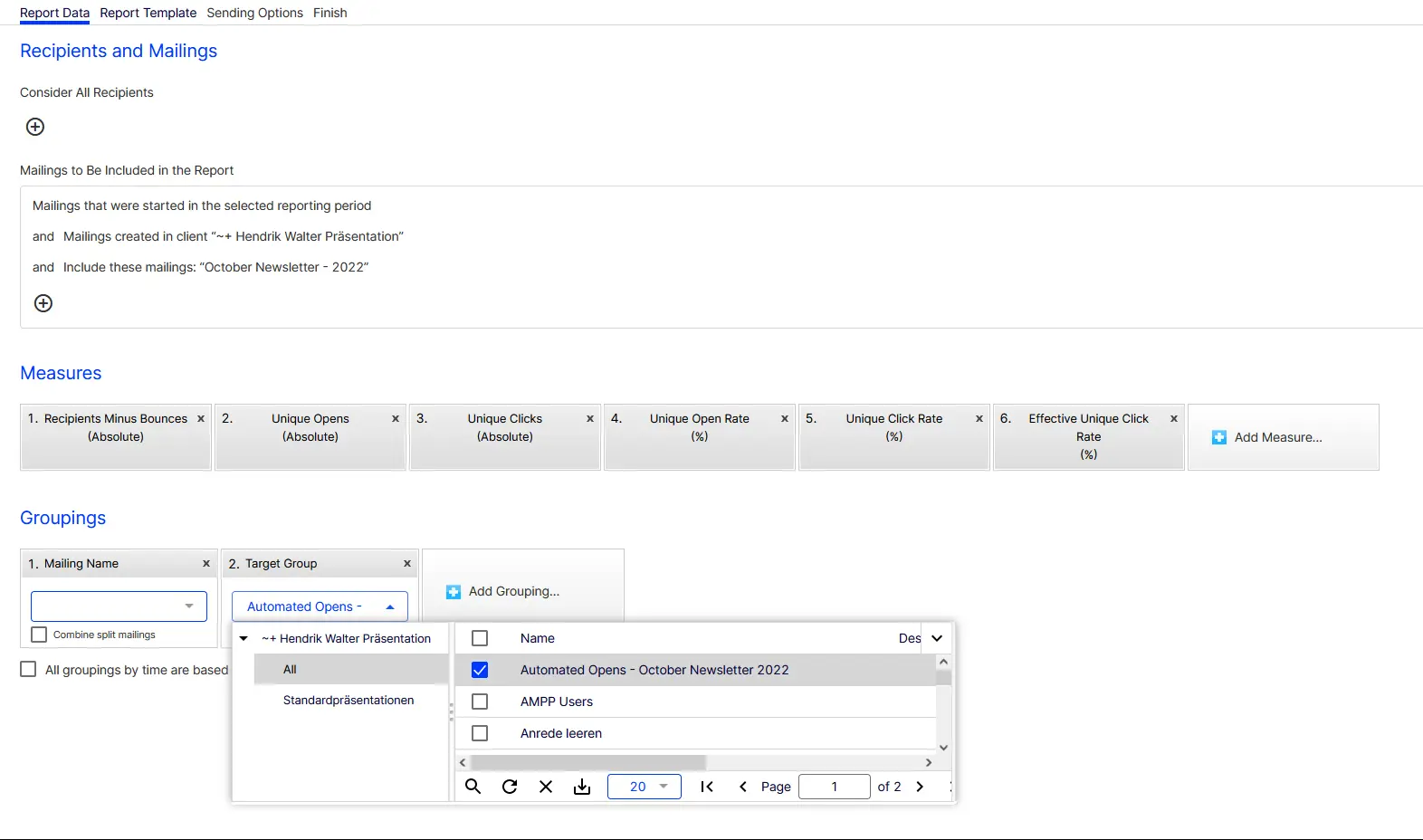Click the Target Group grouping header
Screen dimensions: 1423x840
click(x=320, y=563)
